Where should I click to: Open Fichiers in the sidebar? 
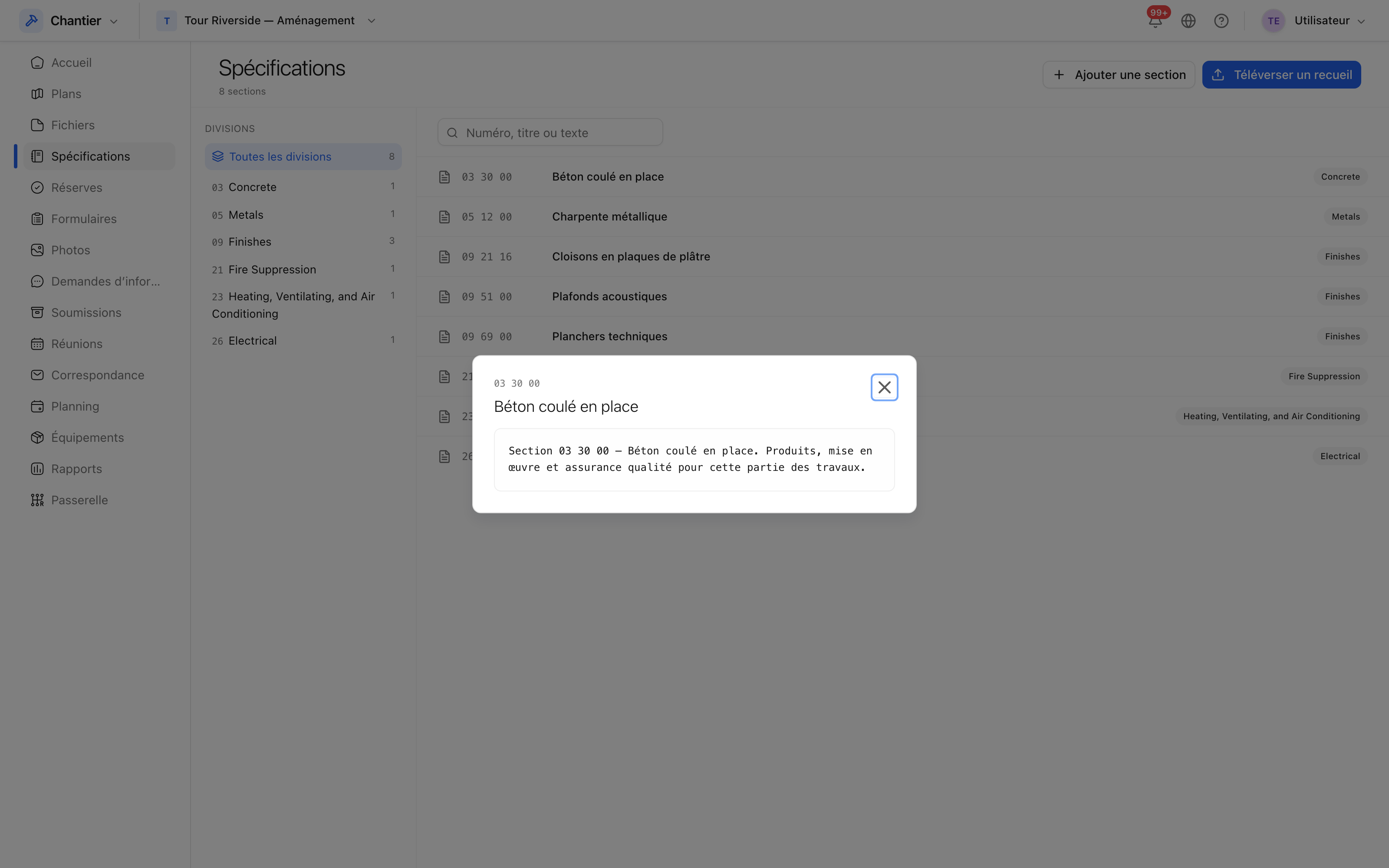pos(100,125)
